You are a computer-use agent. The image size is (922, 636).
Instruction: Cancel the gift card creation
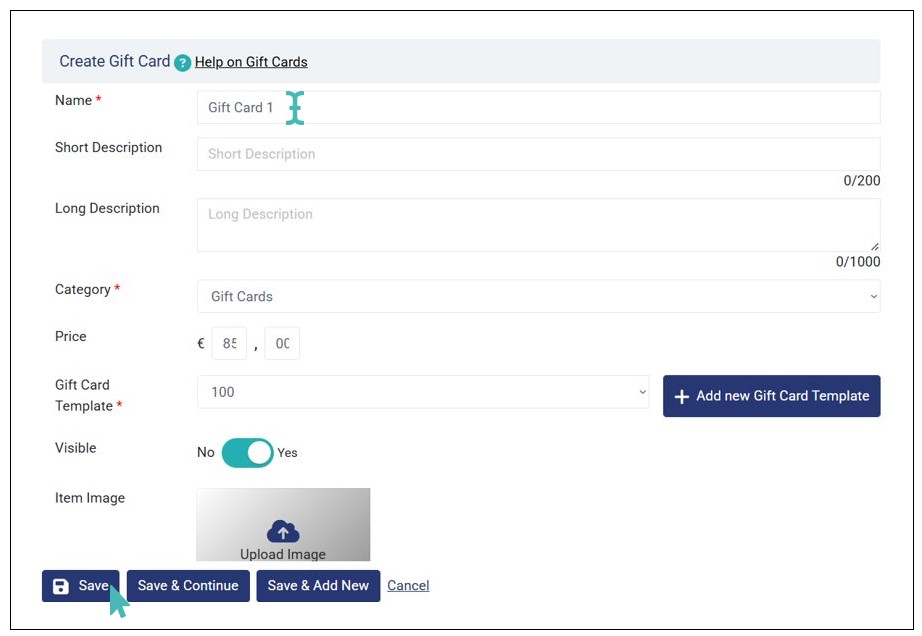coord(408,586)
